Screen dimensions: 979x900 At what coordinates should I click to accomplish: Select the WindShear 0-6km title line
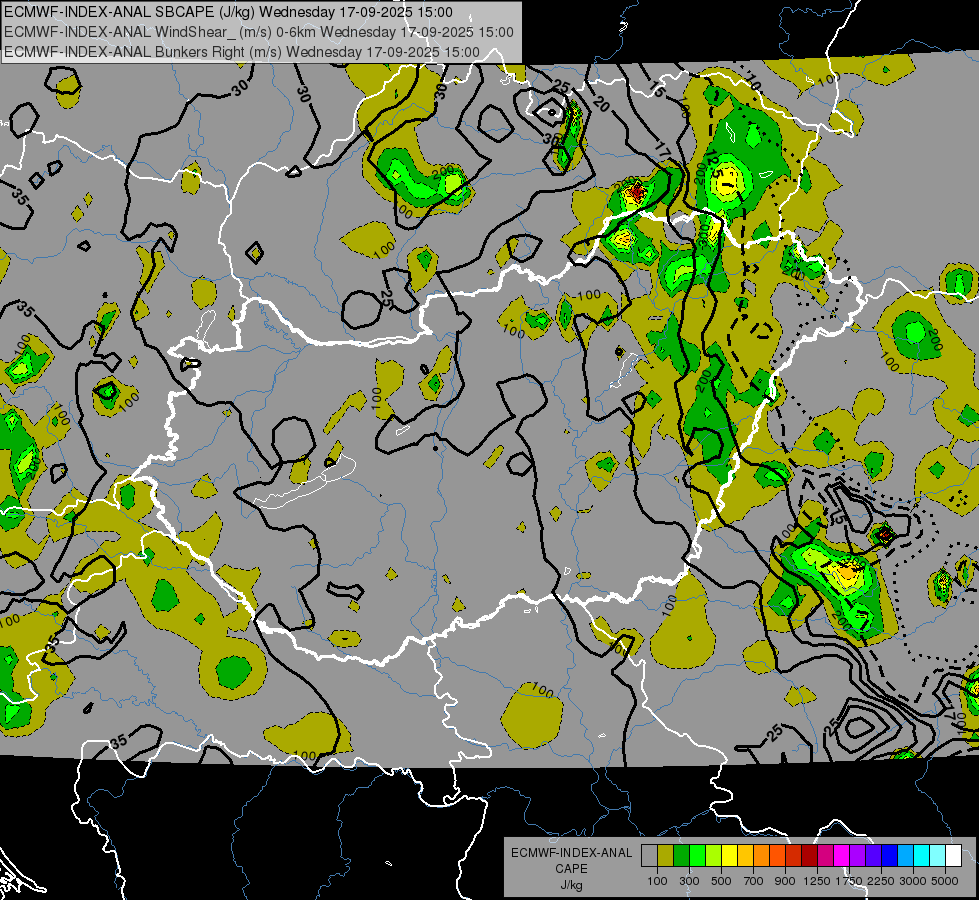pos(258,31)
